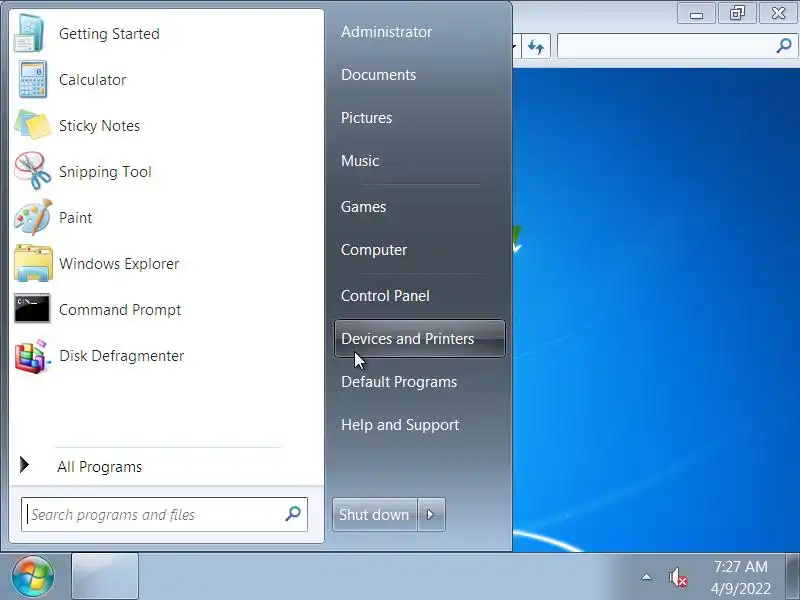The width and height of the screenshot is (800, 600).
Task: Open Documents from Start menu
Action: coord(379,75)
